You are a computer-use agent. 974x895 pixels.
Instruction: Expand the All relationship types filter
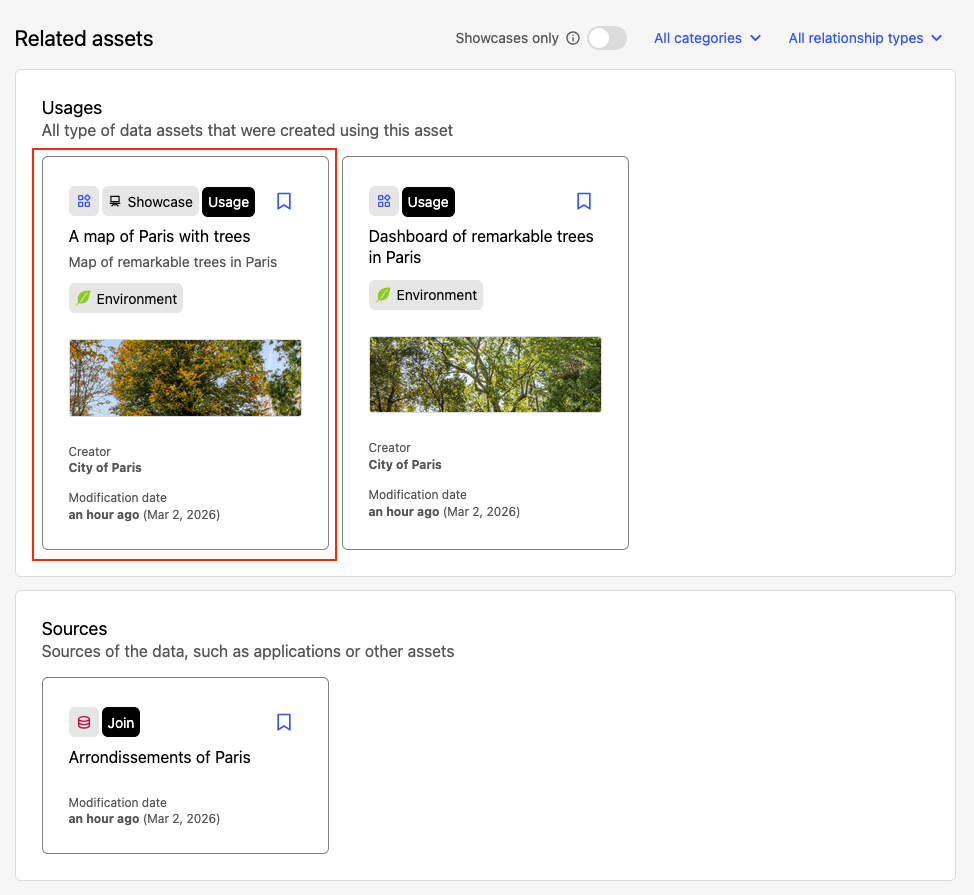tap(865, 38)
